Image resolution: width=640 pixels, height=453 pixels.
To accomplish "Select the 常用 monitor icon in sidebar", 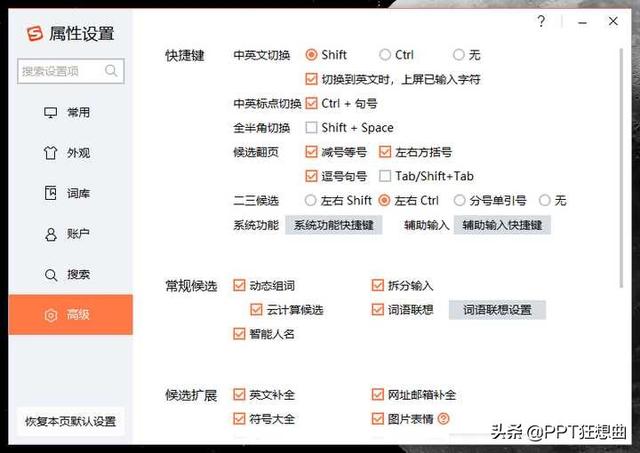I will click(51, 112).
